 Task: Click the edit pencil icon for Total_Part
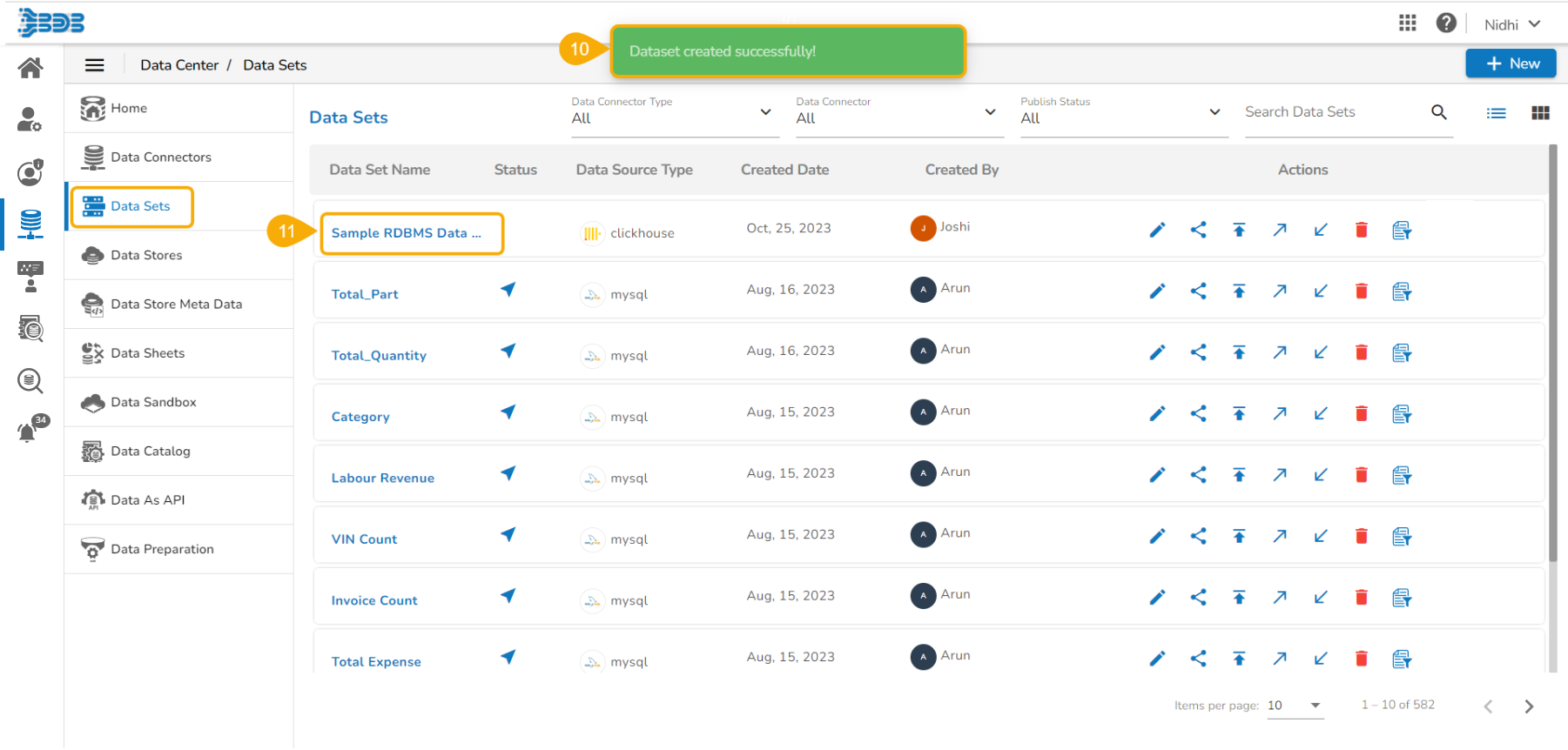coord(1156,291)
